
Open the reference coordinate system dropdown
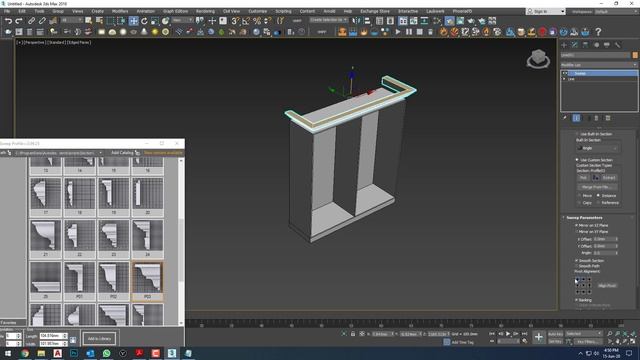coord(182,20)
